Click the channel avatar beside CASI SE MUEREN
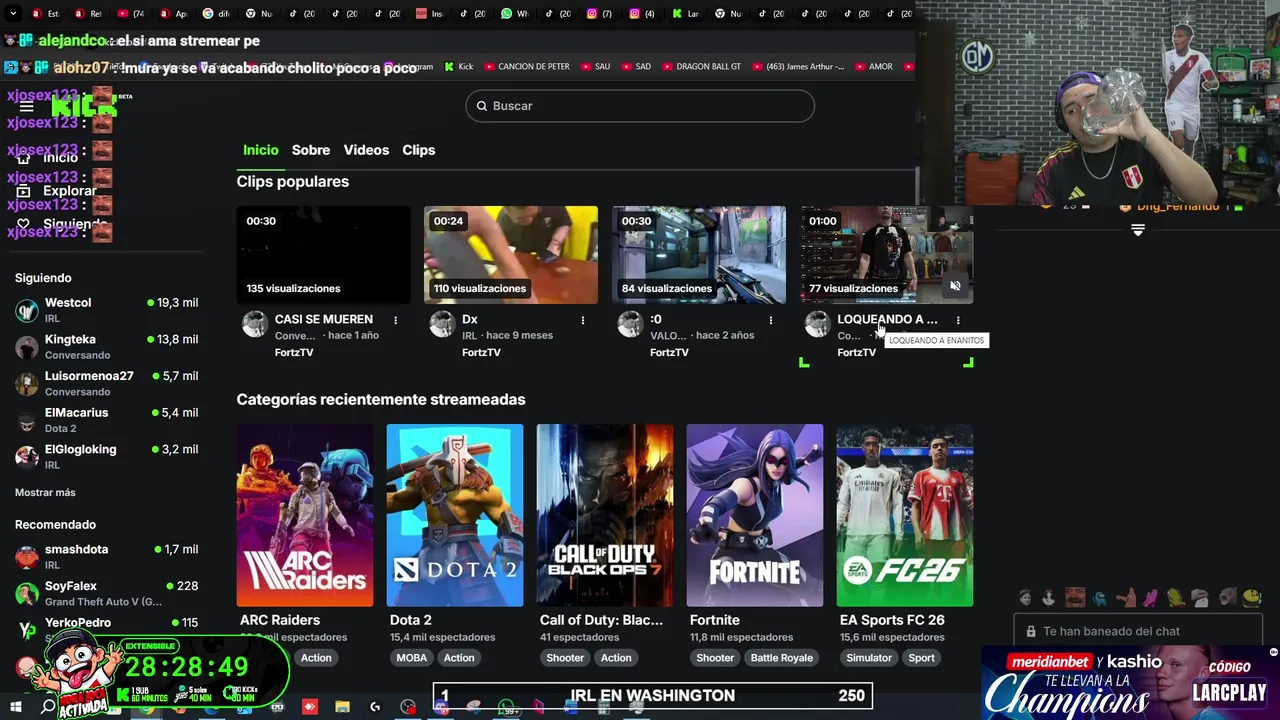This screenshot has width=1280, height=720. point(255,324)
